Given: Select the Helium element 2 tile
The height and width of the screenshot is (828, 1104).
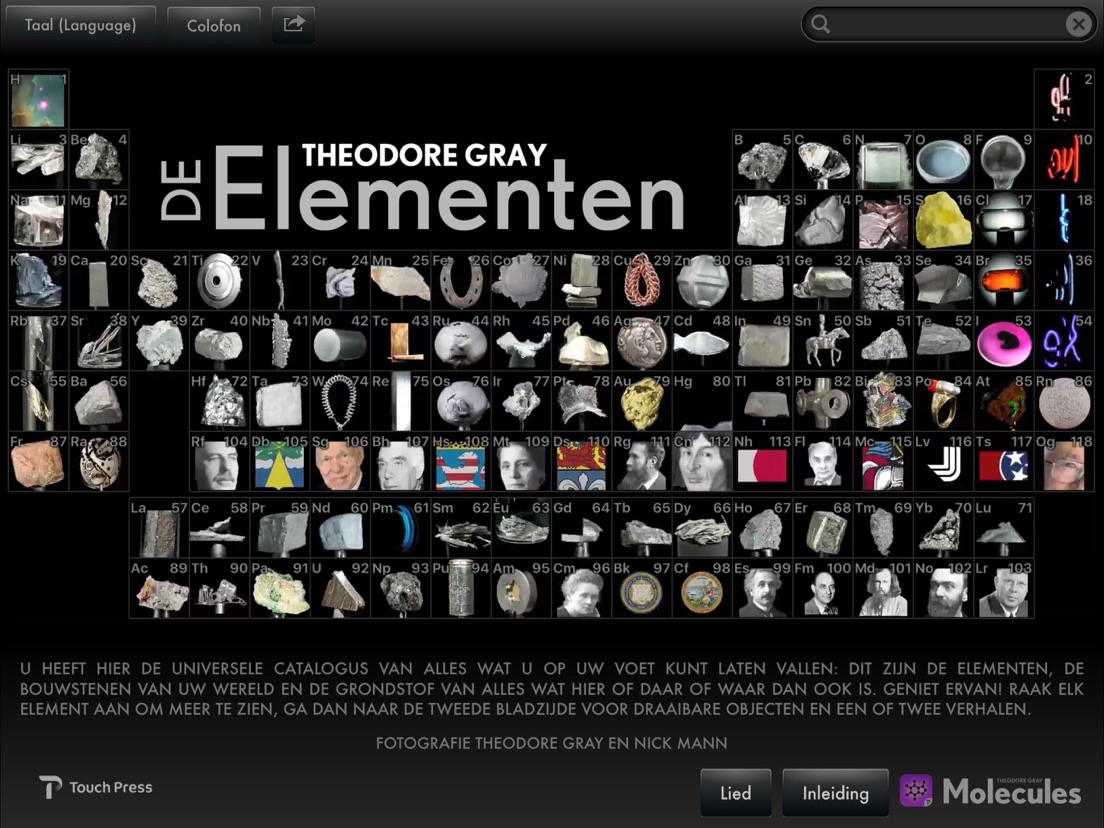Looking at the screenshot, I should [1064, 99].
